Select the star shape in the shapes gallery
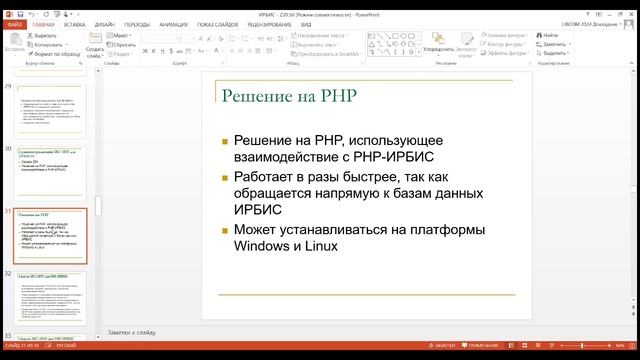 point(411,52)
